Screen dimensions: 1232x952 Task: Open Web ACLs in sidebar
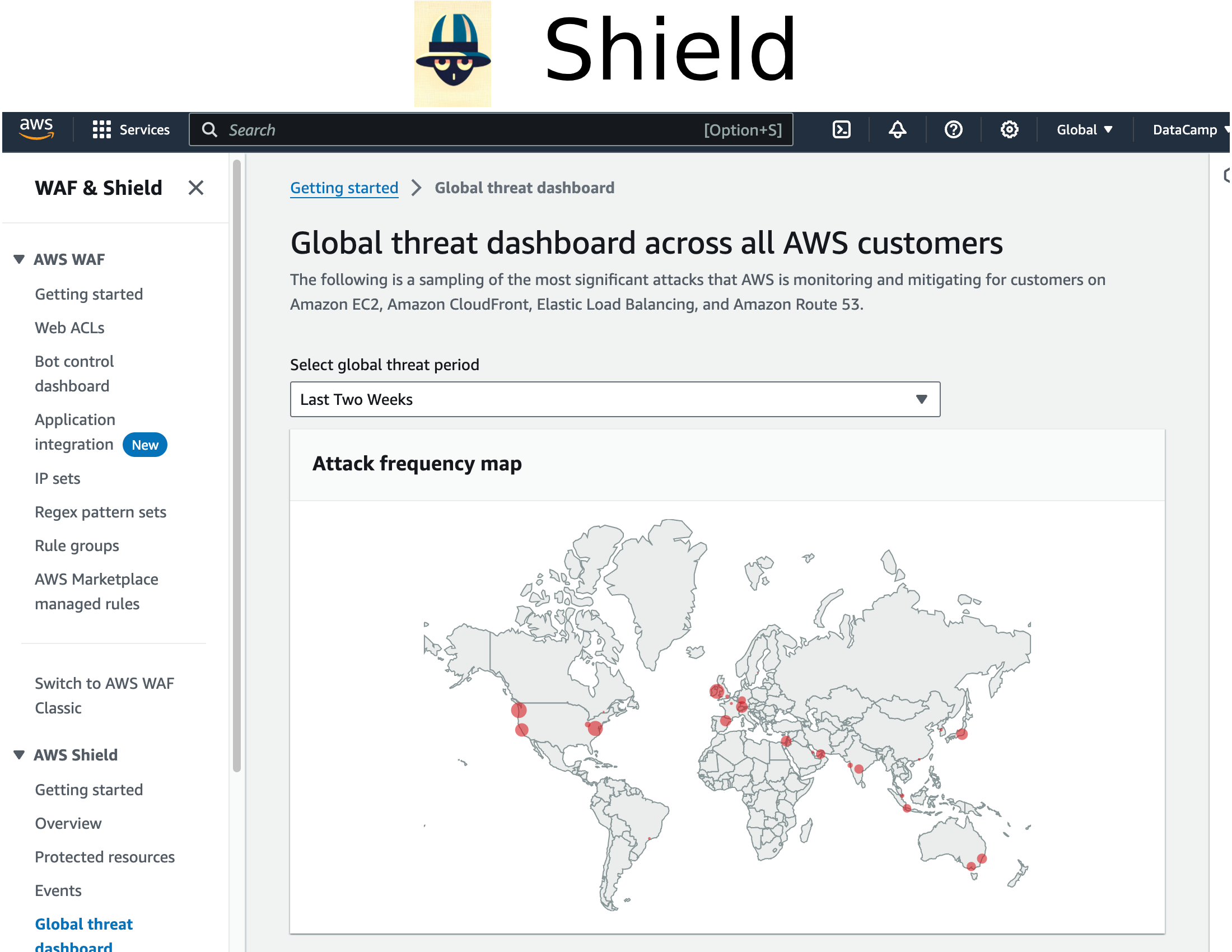pos(69,328)
